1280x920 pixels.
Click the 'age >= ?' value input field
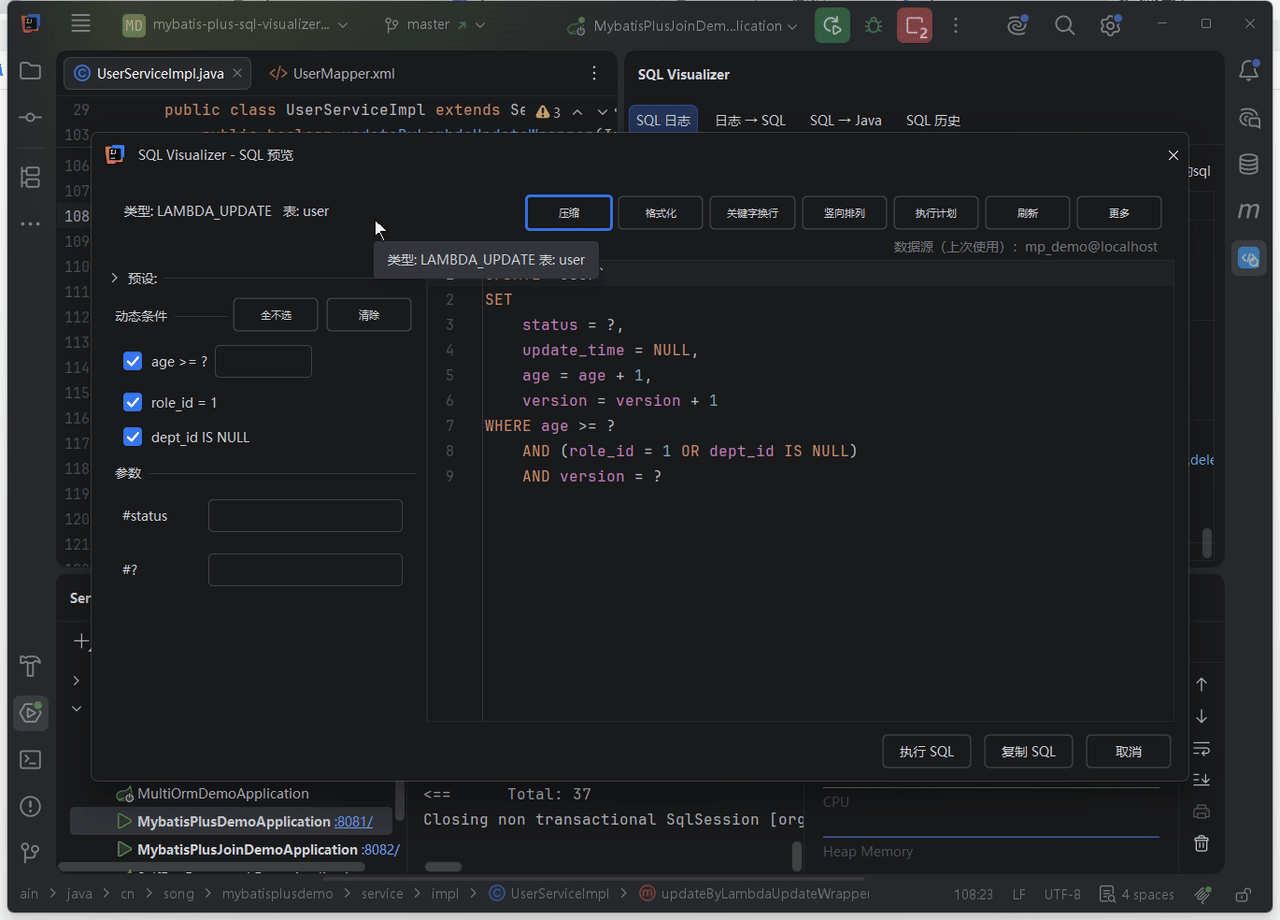[263, 361]
